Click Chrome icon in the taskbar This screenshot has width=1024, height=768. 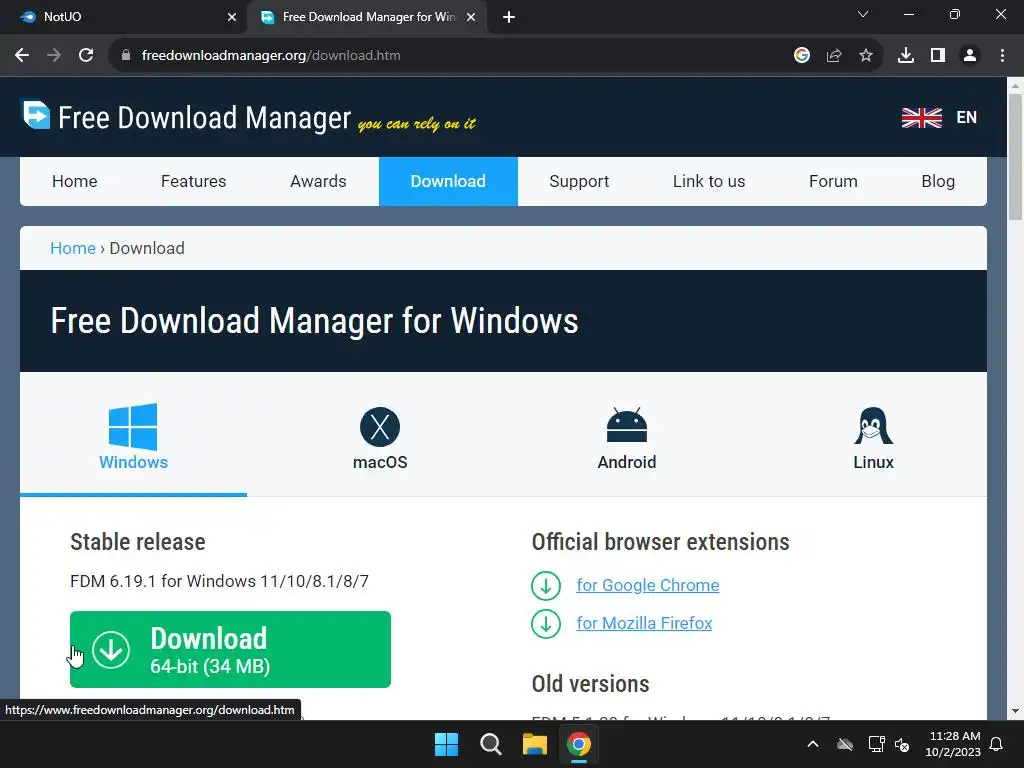pyautogui.click(x=579, y=744)
